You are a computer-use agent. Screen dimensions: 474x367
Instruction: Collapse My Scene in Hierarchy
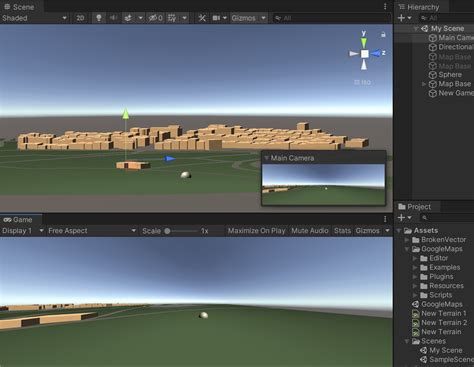(x=416, y=29)
